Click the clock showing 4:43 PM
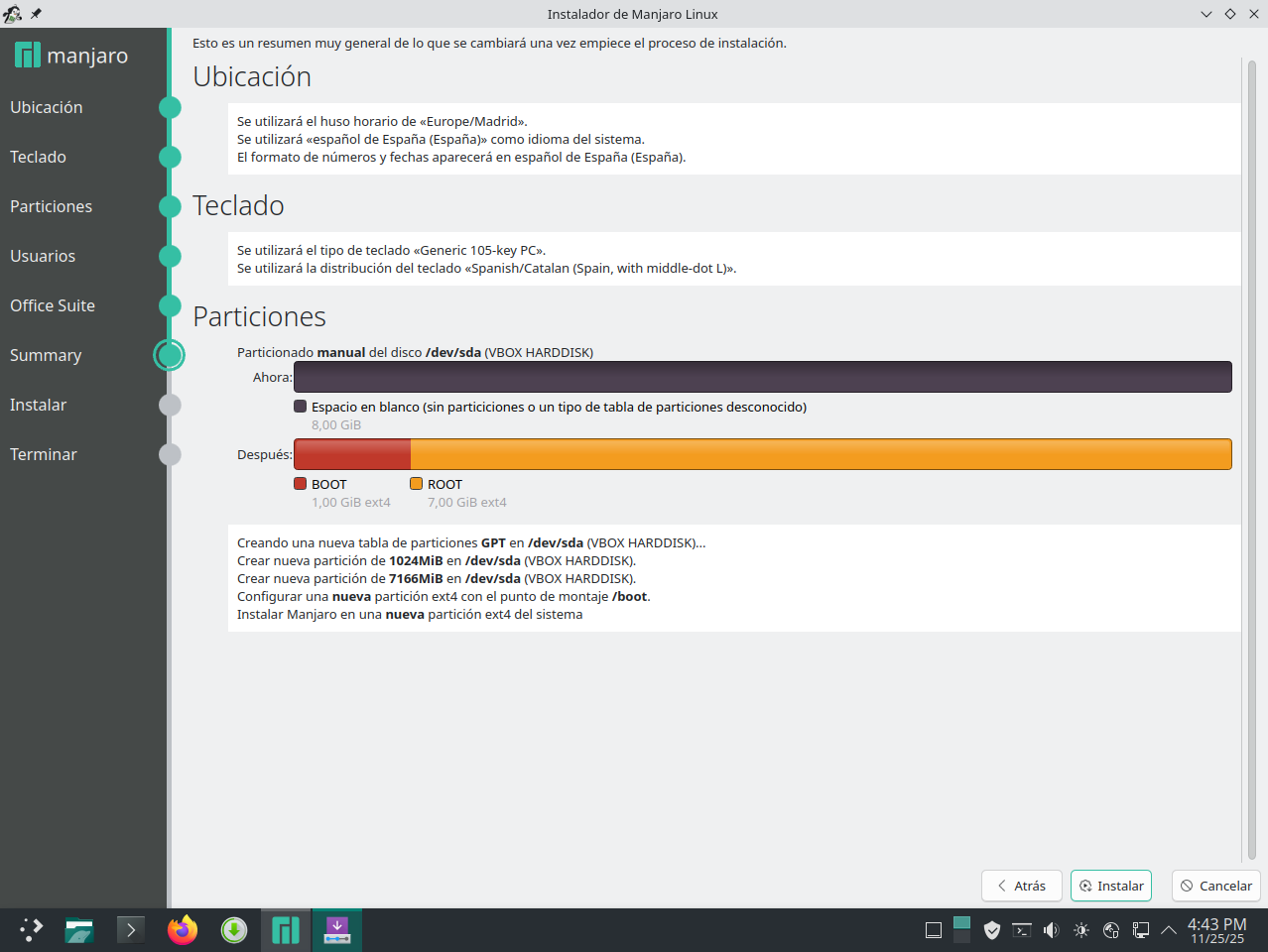The width and height of the screenshot is (1268, 952). point(1216,930)
